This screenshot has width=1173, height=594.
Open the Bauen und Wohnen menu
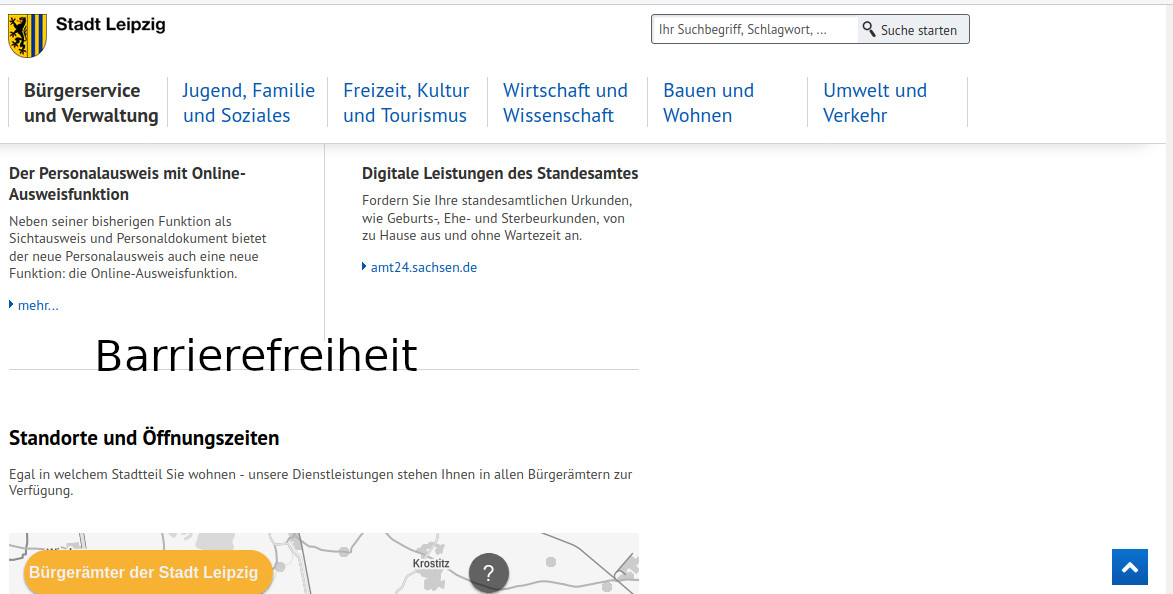pos(708,102)
